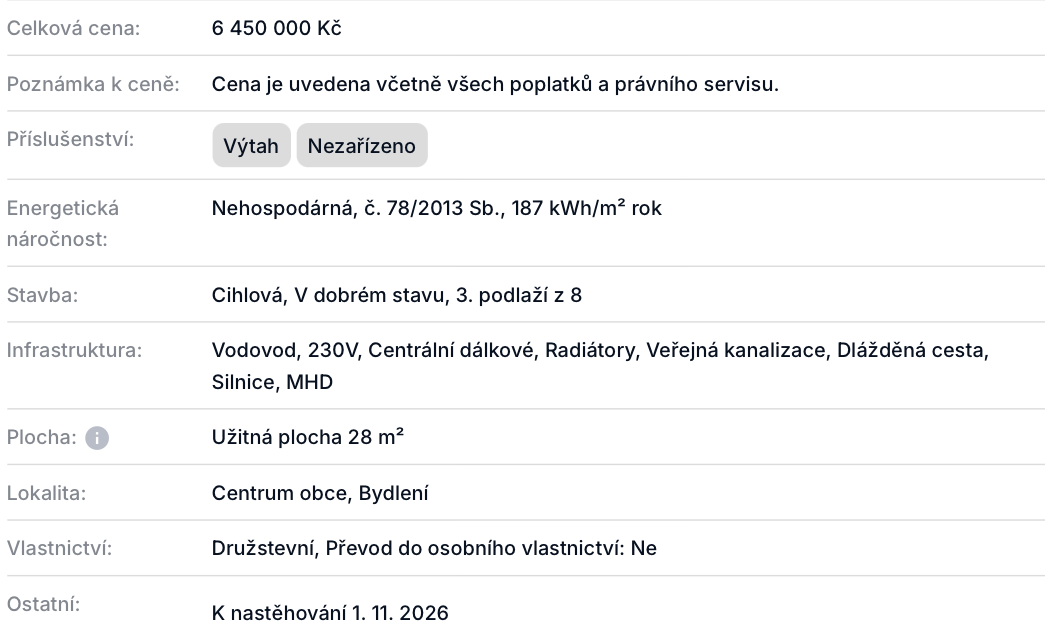Select the Celková cena label
The width and height of the screenshot is (1052, 637).
coord(73,28)
